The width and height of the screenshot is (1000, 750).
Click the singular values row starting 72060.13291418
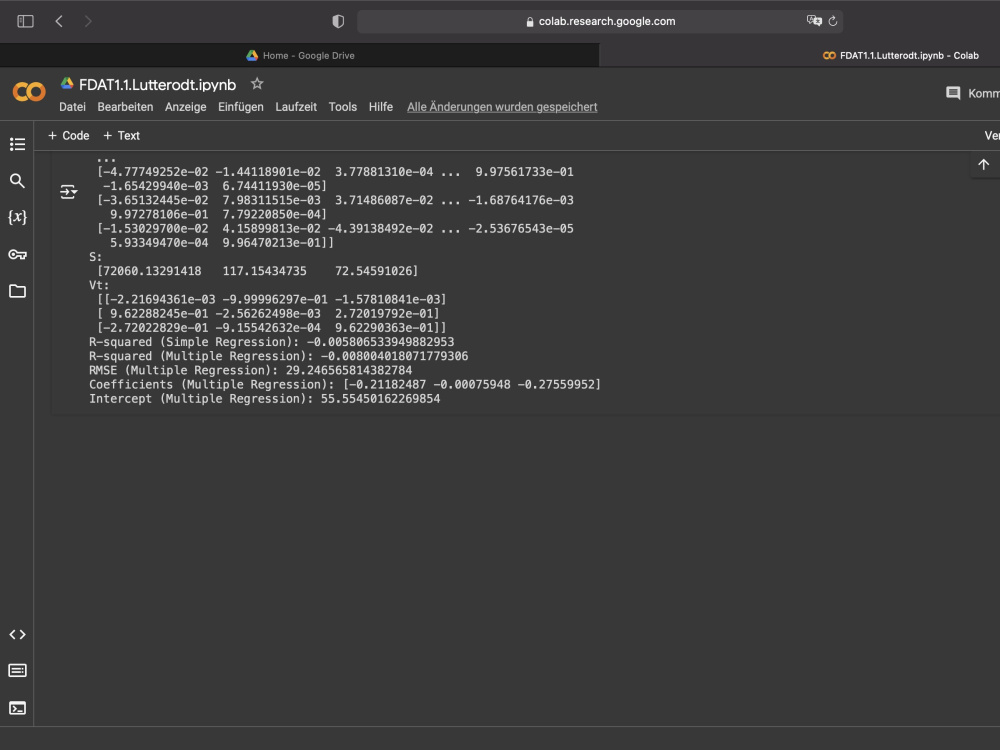coord(258,271)
